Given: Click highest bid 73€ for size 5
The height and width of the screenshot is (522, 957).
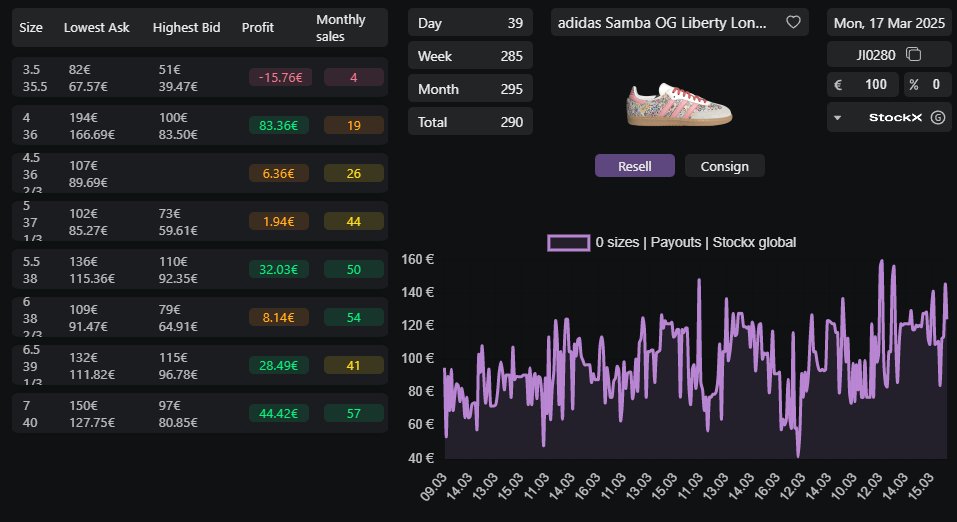Looking at the screenshot, I should pyautogui.click(x=170, y=214).
